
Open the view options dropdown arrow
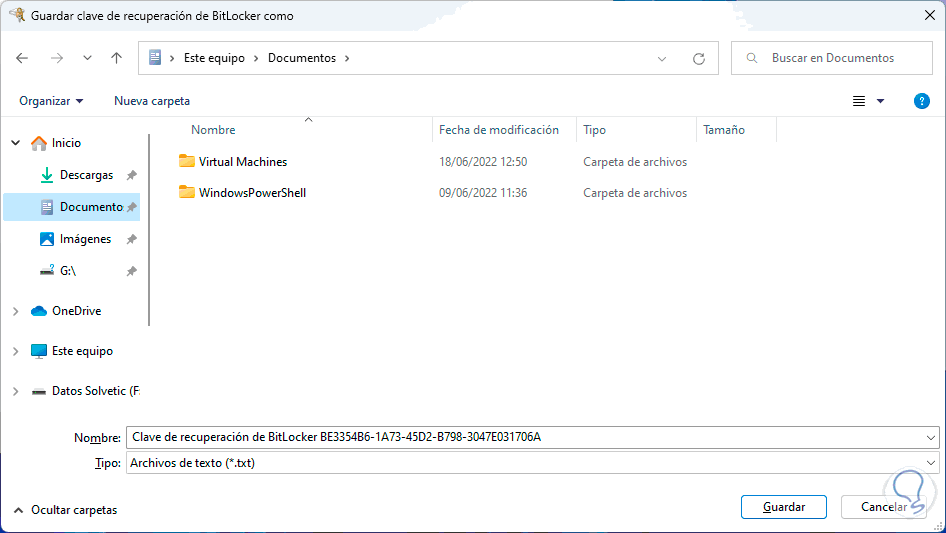coord(880,101)
